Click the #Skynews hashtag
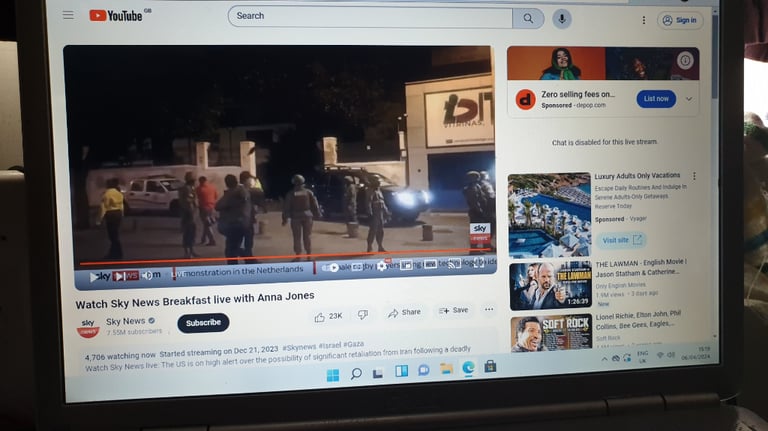This screenshot has width=768, height=431. [x=299, y=347]
